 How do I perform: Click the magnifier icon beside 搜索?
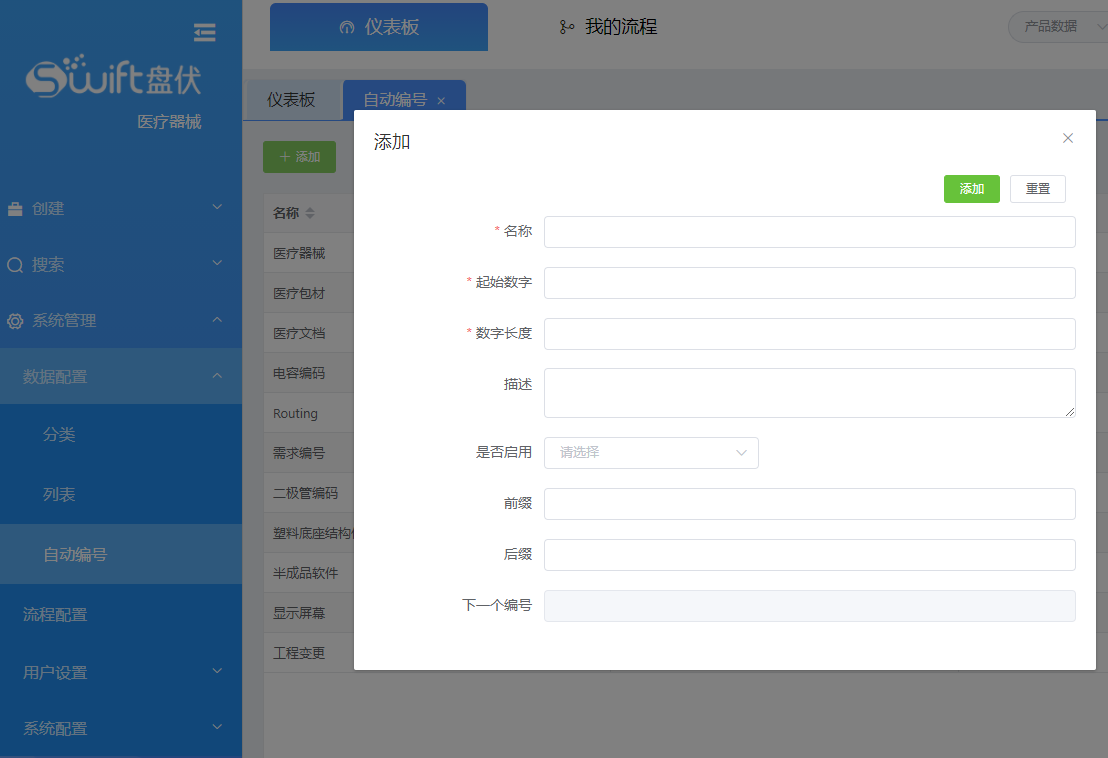pyautogui.click(x=15, y=265)
